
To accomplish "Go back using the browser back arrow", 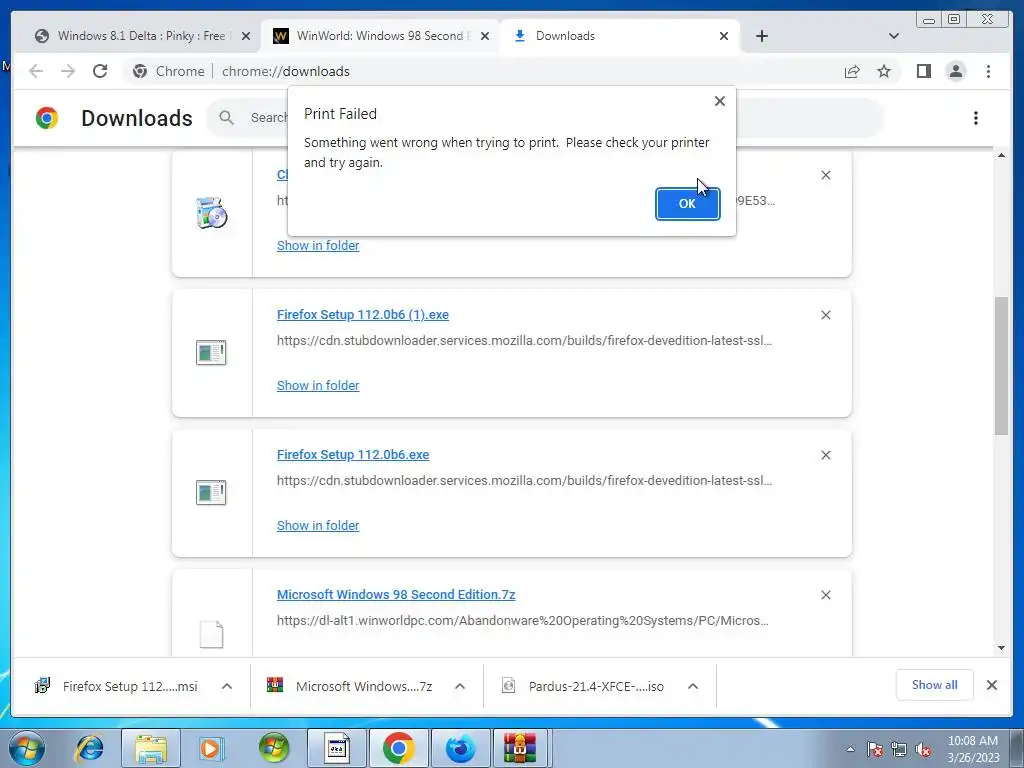I will click(x=36, y=71).
